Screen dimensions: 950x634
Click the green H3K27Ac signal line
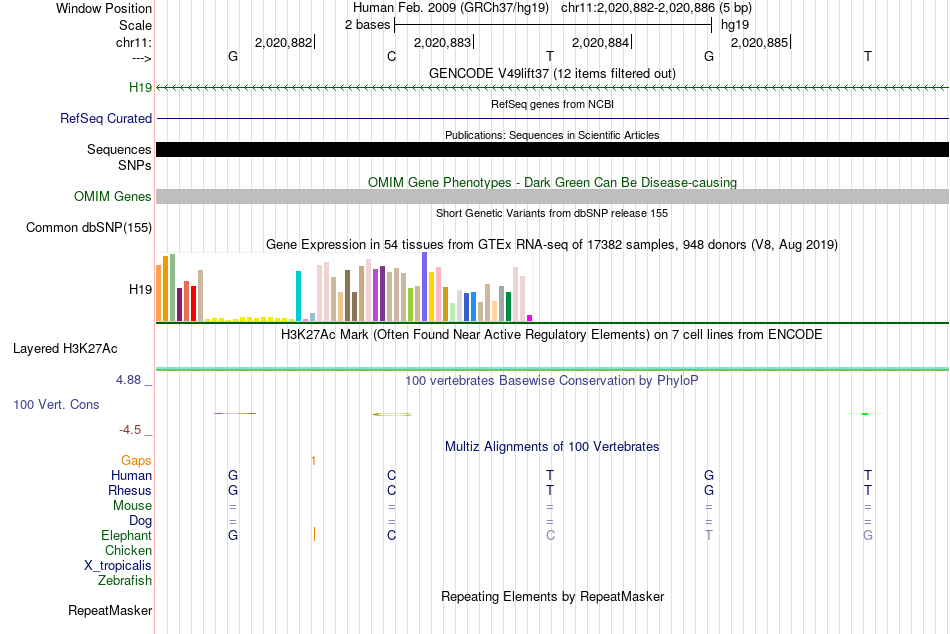552,369
